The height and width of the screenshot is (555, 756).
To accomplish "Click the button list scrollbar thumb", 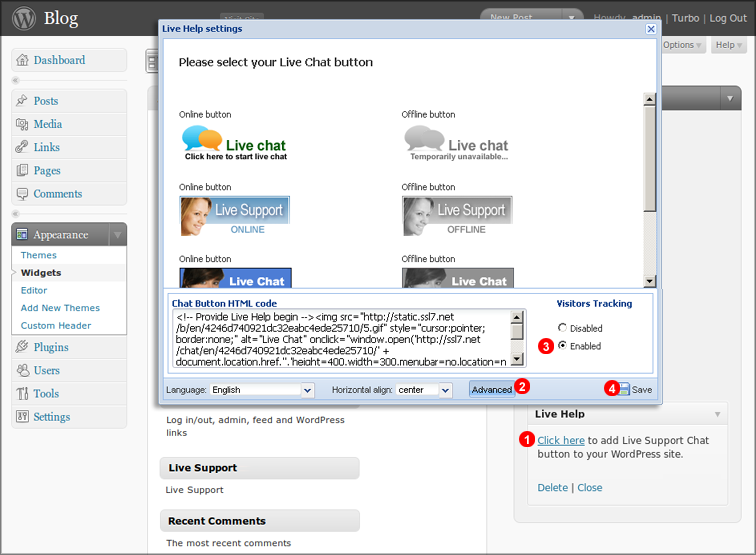I will (649, 159).
